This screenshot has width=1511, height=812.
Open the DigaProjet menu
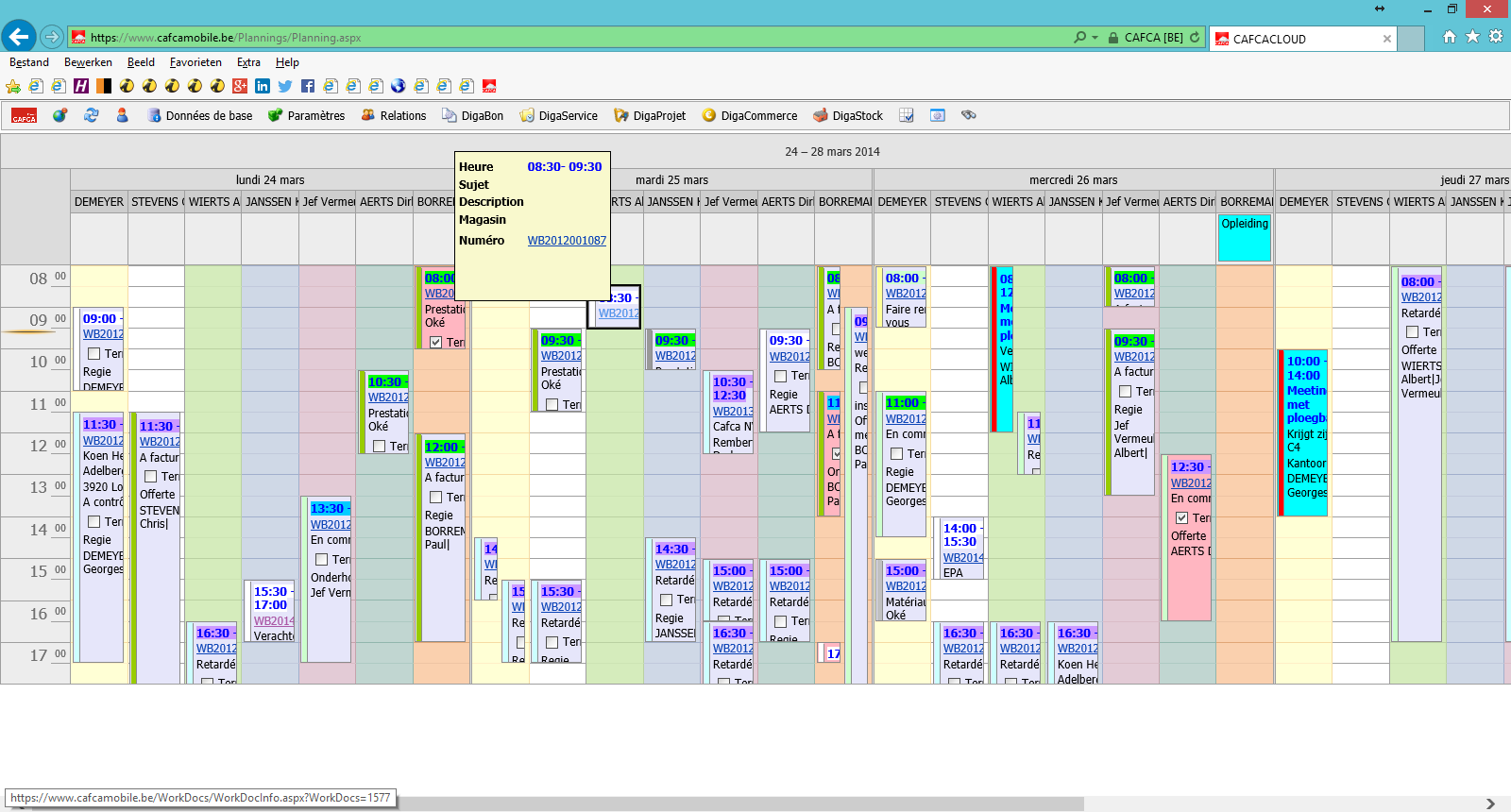click(x=650, y=115)
